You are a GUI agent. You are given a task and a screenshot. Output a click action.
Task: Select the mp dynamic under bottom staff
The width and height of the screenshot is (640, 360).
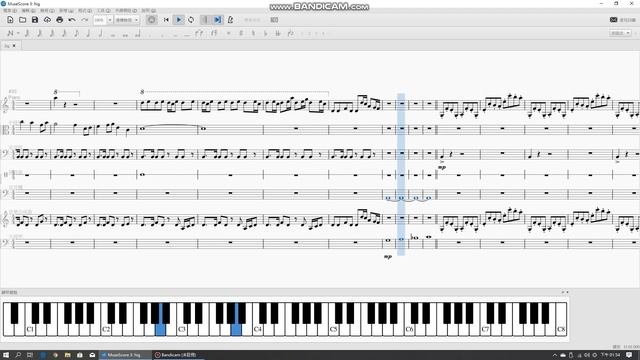pos(388,257)
